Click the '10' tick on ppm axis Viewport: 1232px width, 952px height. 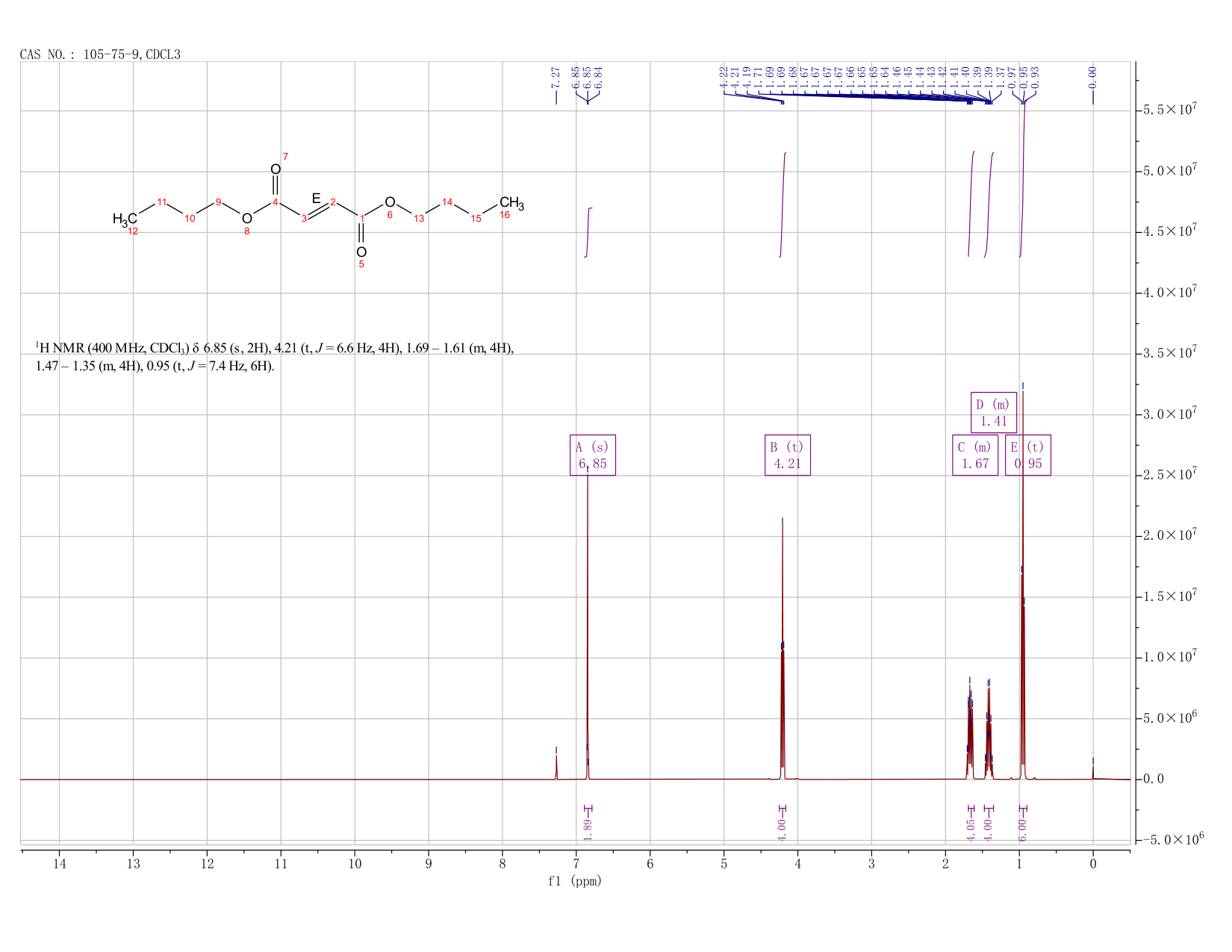coord(355,864)
